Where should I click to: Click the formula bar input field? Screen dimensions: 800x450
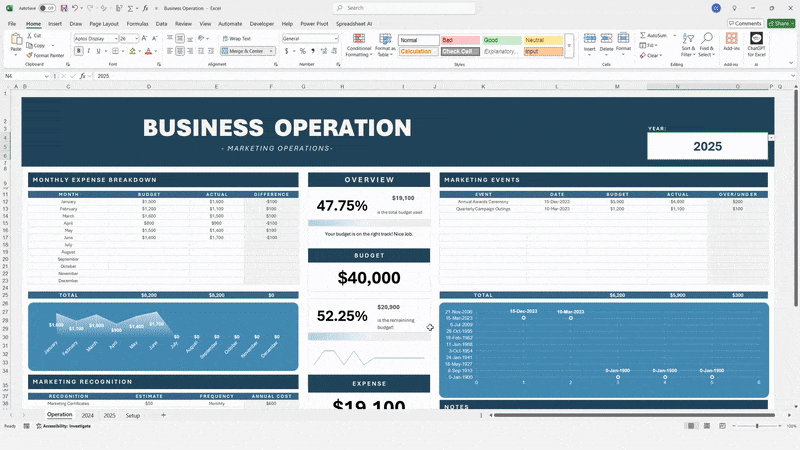pos(400,76)
